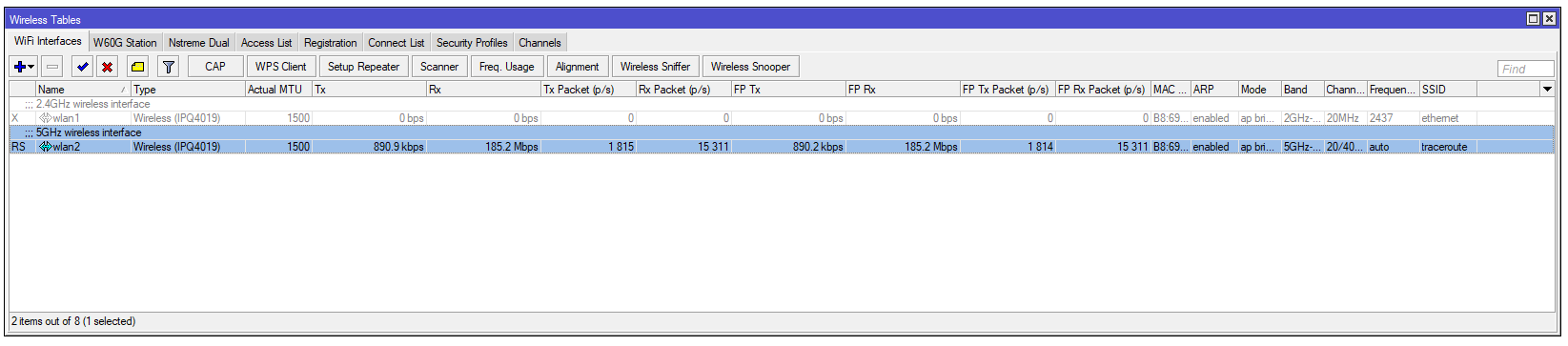Enable interface with the blue checkmark

coord(83,67)
